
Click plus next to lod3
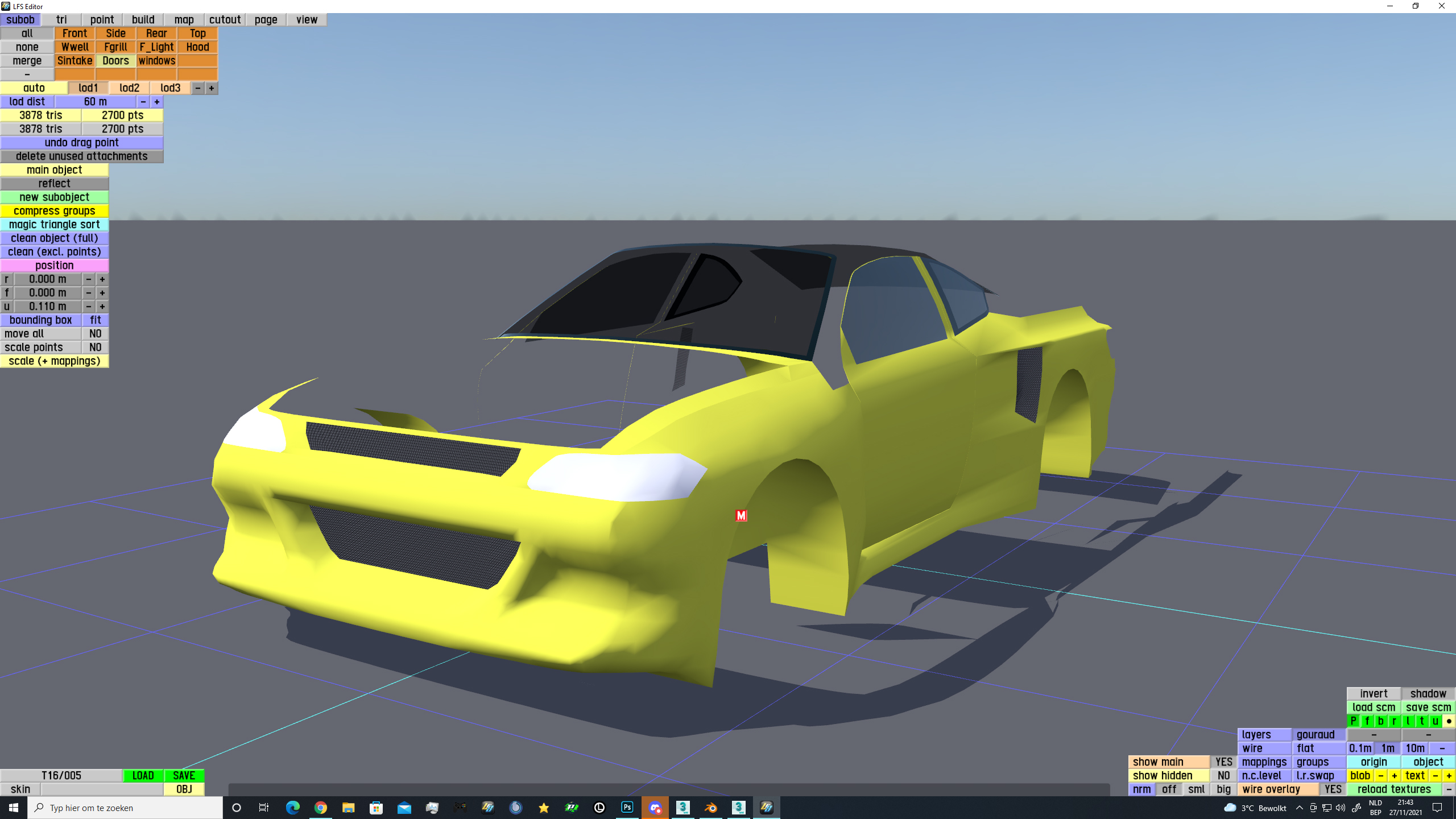(212, 88)
